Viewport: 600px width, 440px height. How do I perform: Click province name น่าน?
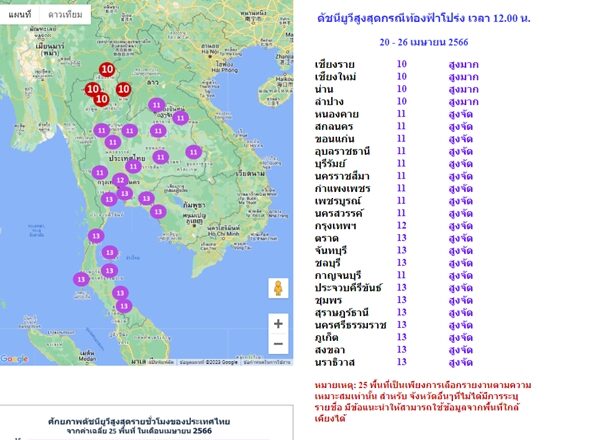point(324,89)
